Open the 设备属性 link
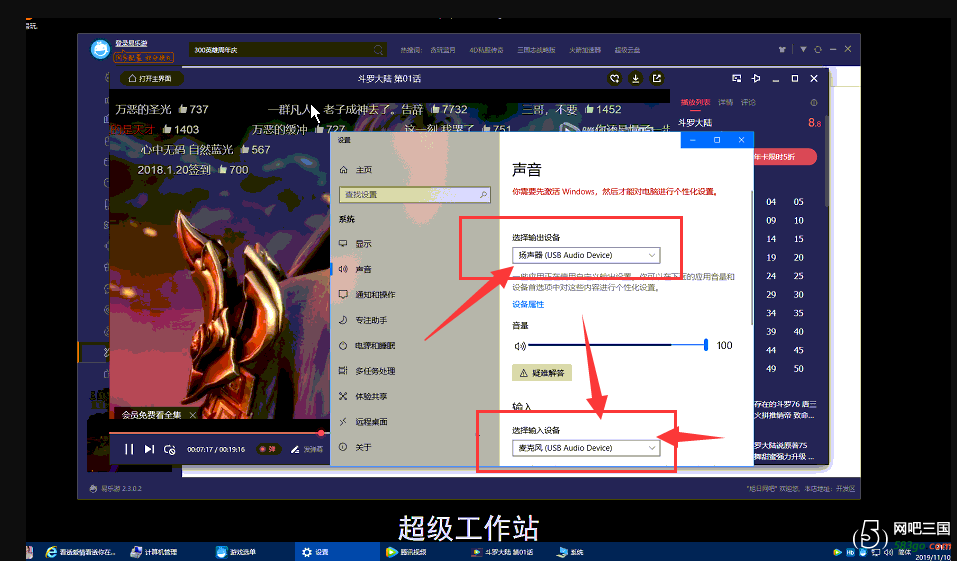This screenshot has width=957, height=561. pyautogui.click(x=528, y=305)
